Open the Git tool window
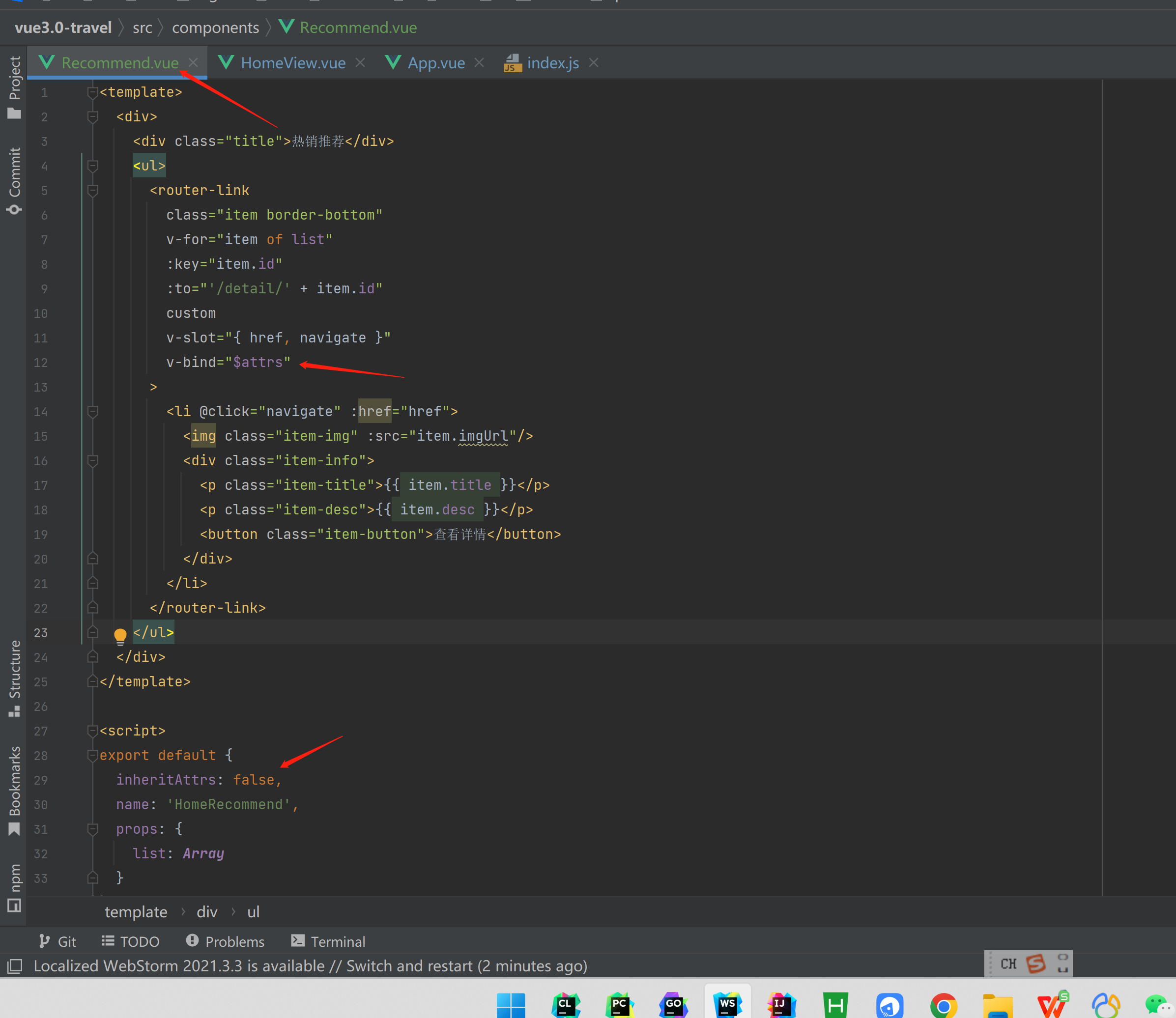This screenshot has width=1176, height=1018. (x=57, y=941)
